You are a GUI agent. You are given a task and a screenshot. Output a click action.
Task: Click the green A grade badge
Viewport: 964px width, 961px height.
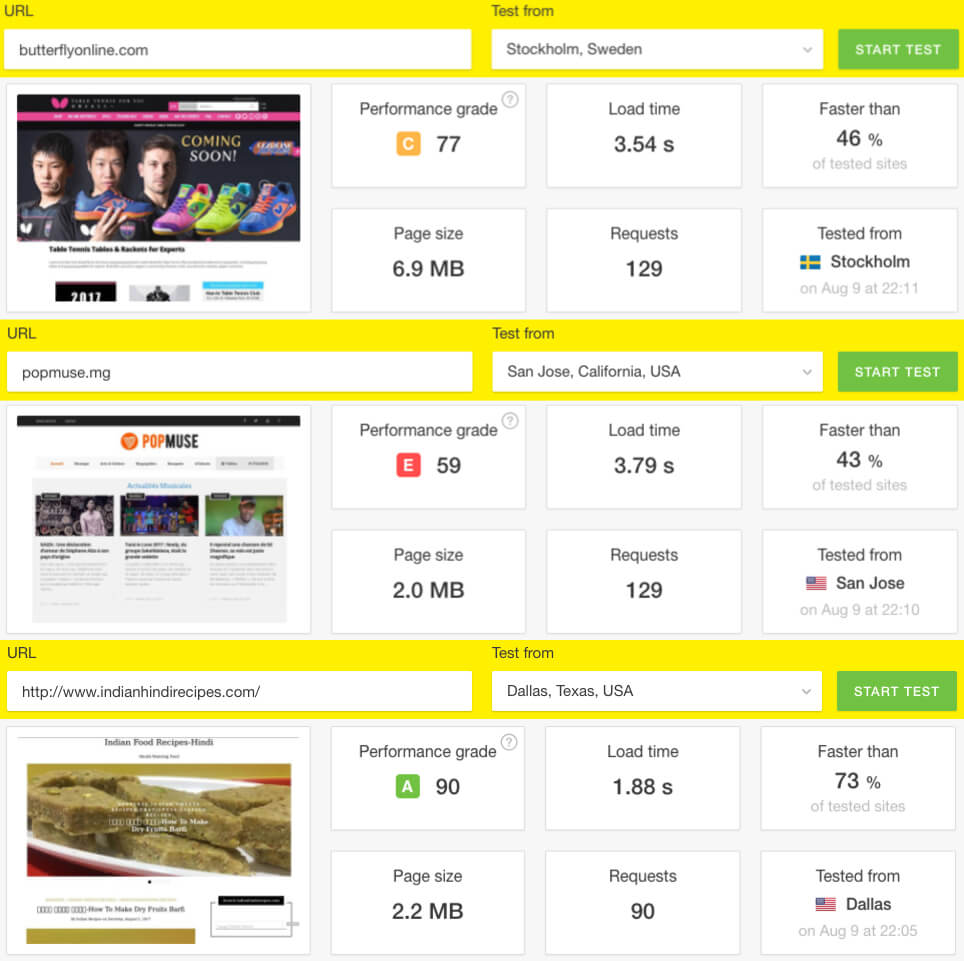click(x=407, y=786)
